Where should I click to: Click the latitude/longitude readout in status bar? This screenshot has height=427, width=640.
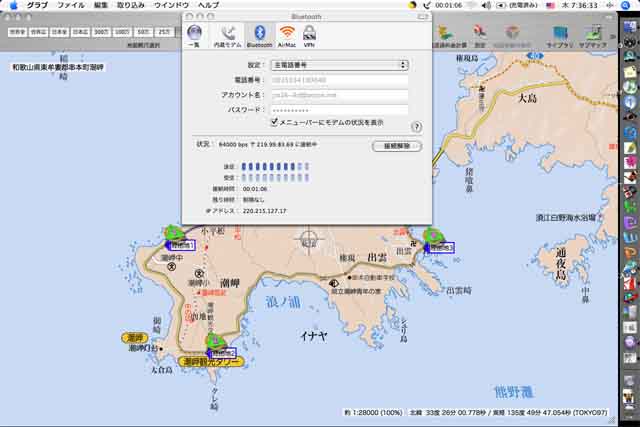point(509,413)
